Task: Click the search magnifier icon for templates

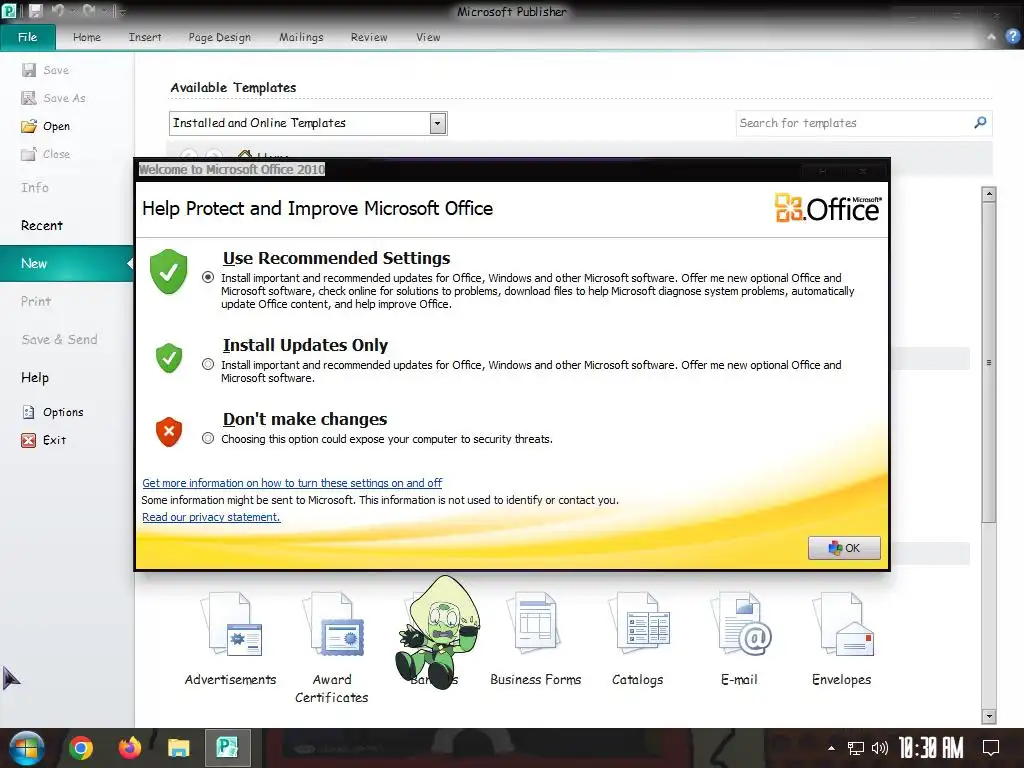Action: point(980,123)
